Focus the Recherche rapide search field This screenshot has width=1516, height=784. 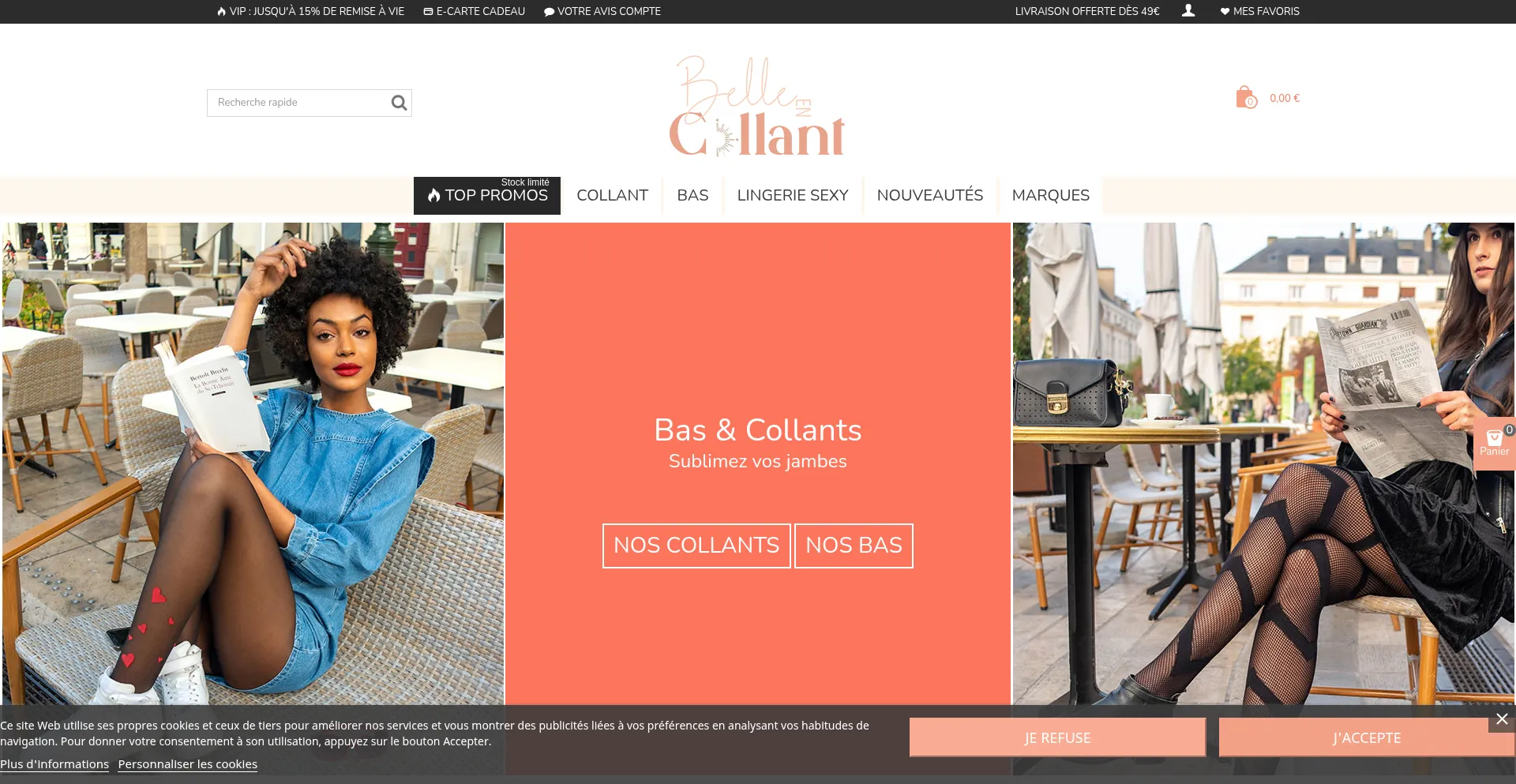click(x=300, y=103)
